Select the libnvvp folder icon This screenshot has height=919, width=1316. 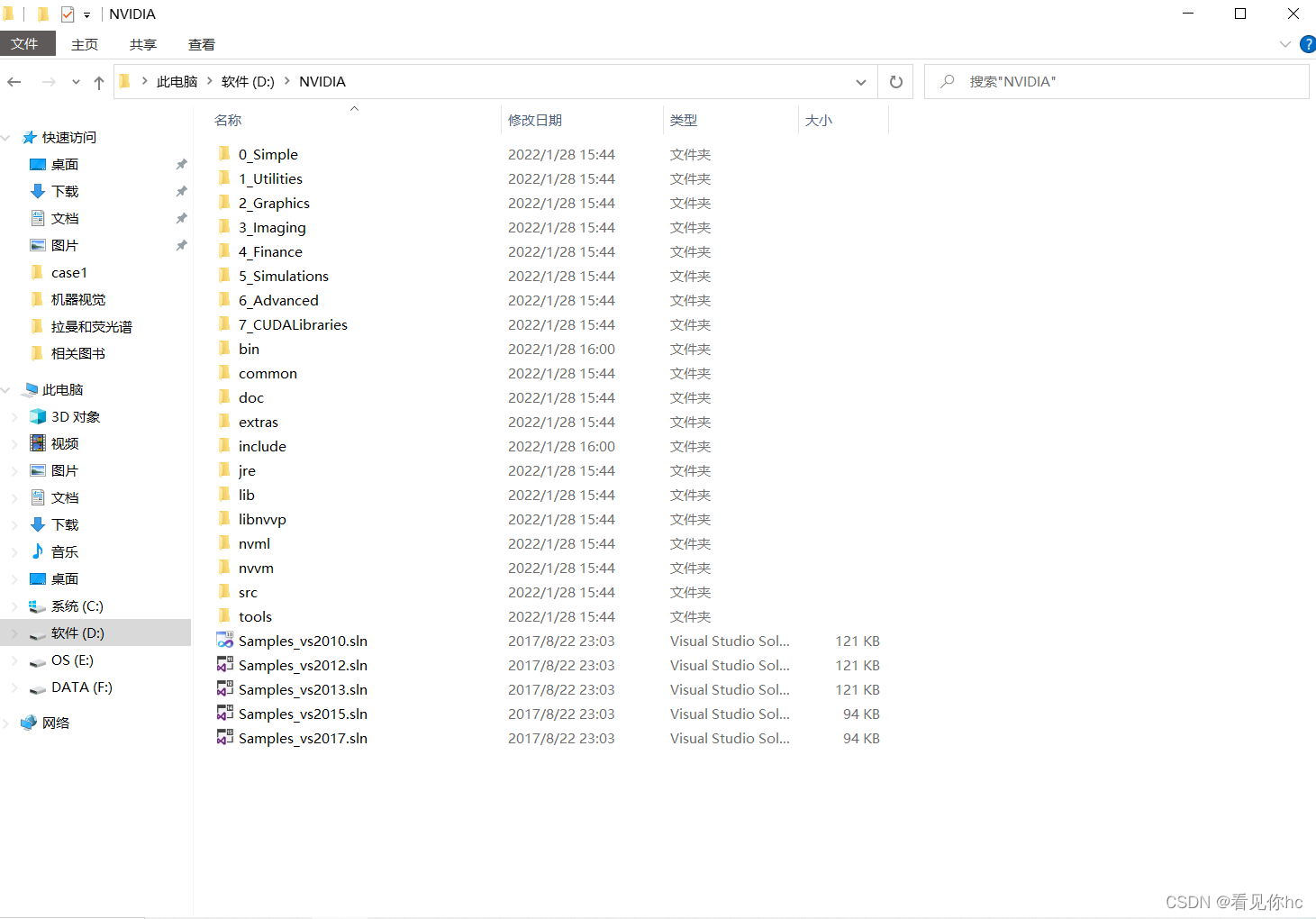pos(224,519)
